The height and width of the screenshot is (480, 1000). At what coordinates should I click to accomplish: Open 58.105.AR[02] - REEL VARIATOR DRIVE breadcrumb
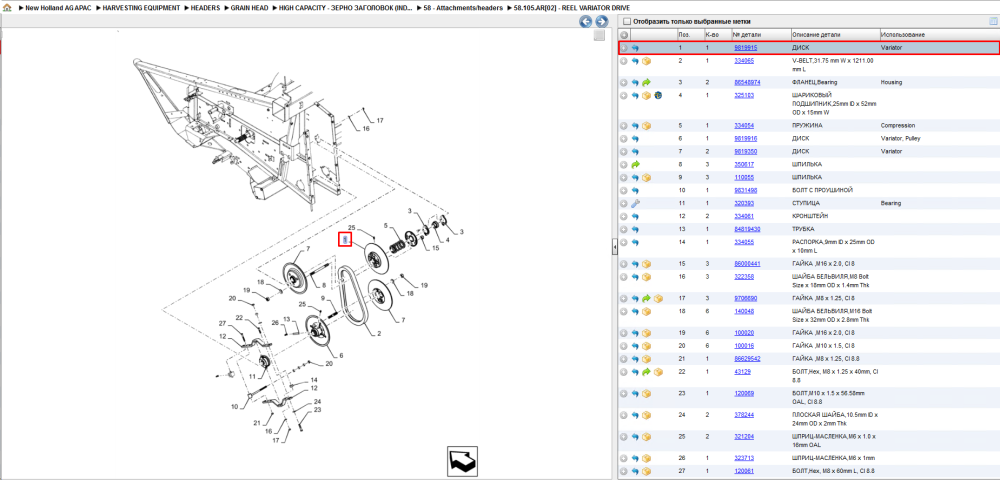click(571, 8)
